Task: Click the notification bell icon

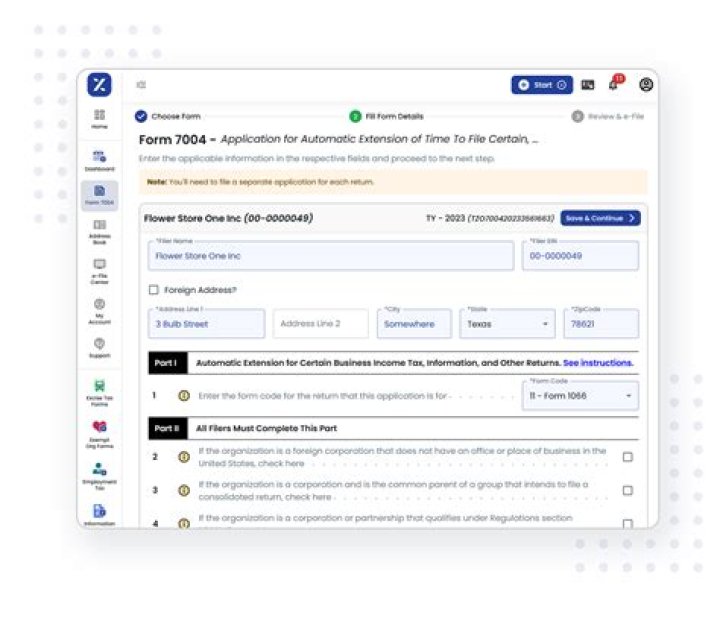Action: pos(614,85)
